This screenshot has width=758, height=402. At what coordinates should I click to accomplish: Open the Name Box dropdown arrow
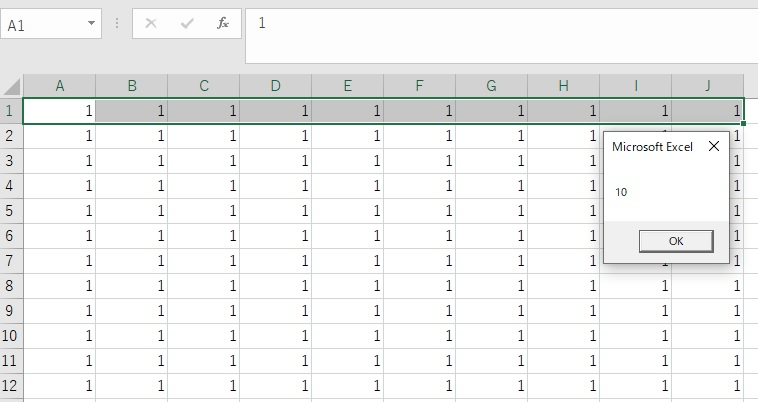[92, 24]
